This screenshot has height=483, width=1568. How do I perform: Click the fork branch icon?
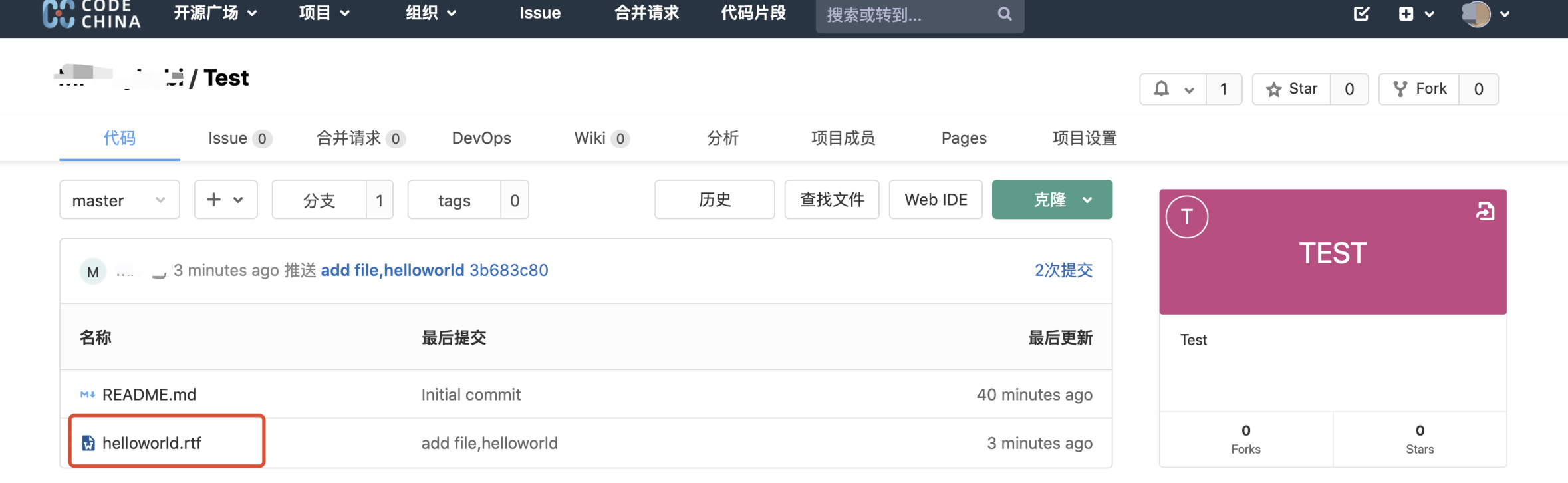[1400, 89]
